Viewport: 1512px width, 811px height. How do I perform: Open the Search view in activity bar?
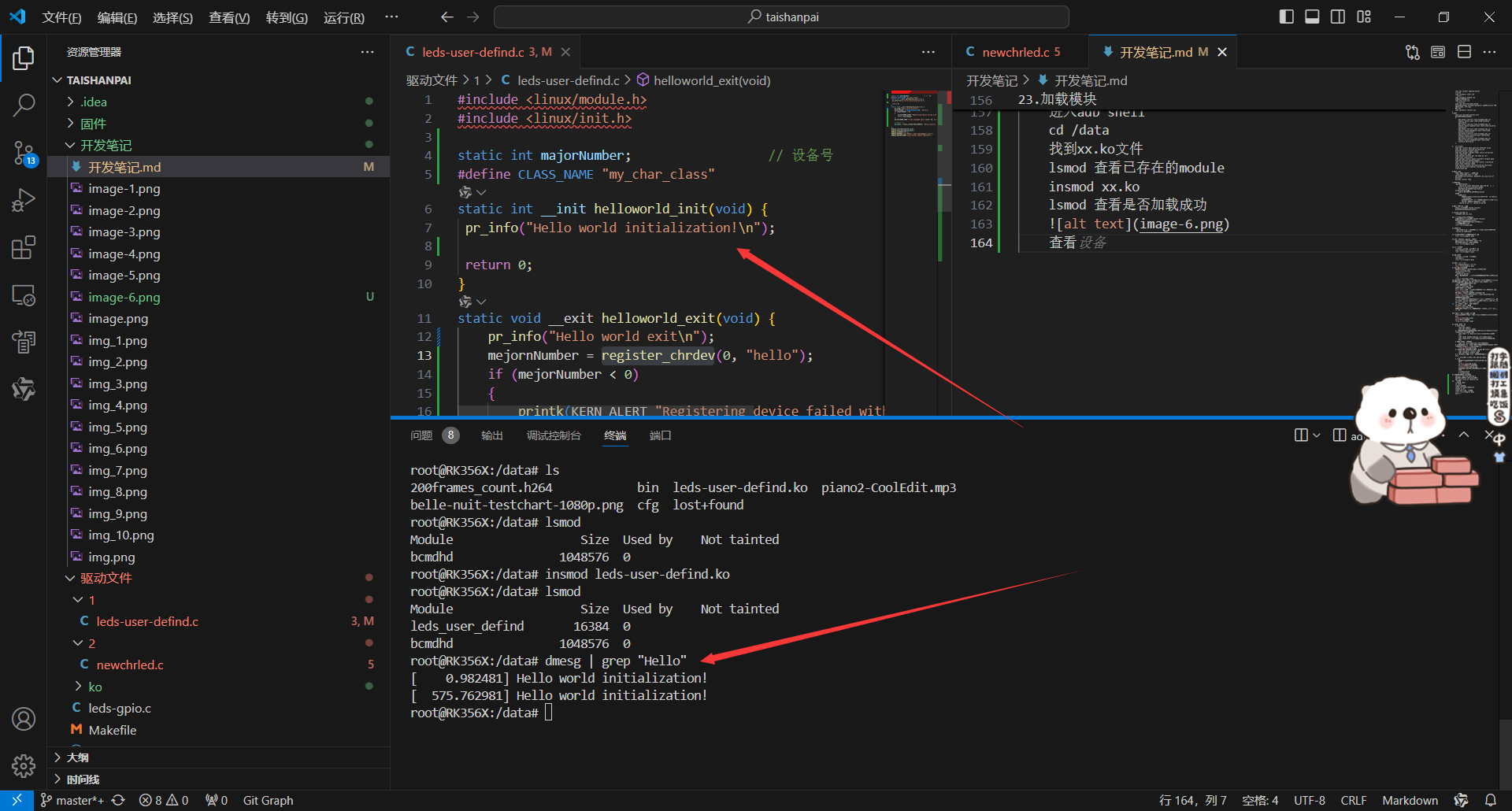pyautogui.click(x=24, y=105)
